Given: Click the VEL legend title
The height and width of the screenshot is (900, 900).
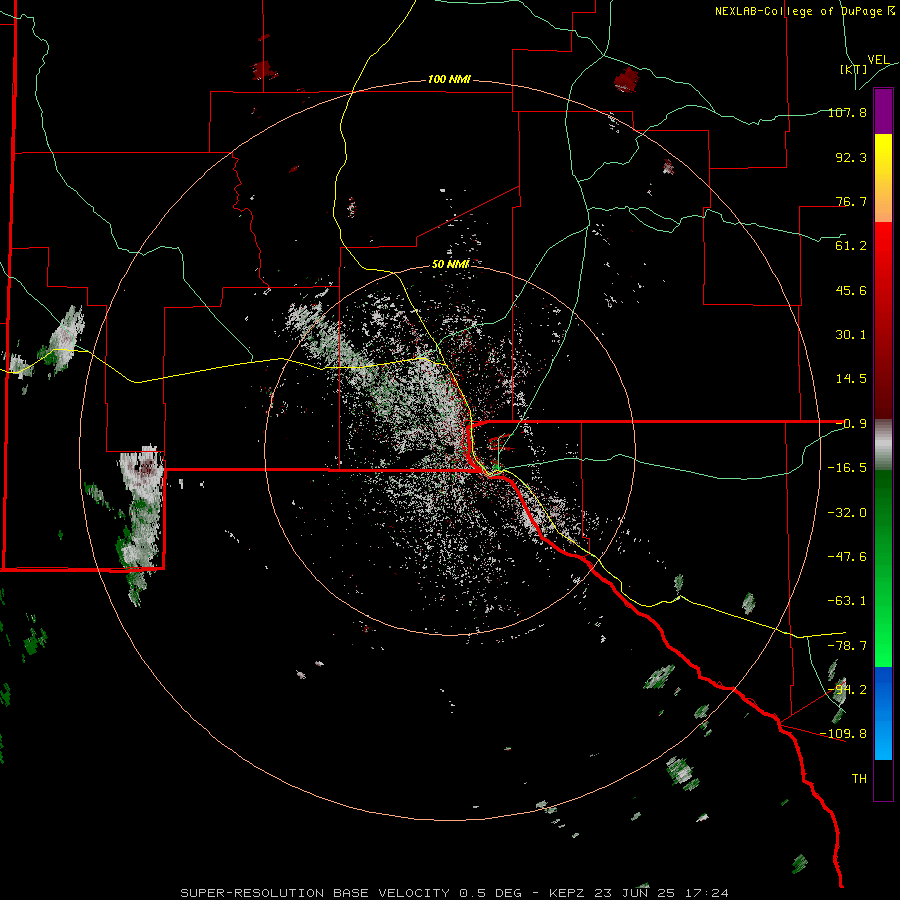Looking at the screenshot, I should [878, 60].
